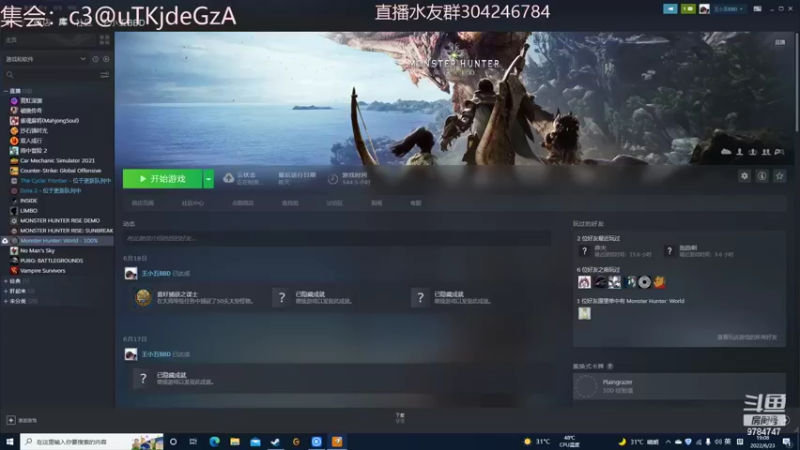Open the Downloads area at bottom center
Viewport: 800px width, 450px height.
click(x=400, y=418)
